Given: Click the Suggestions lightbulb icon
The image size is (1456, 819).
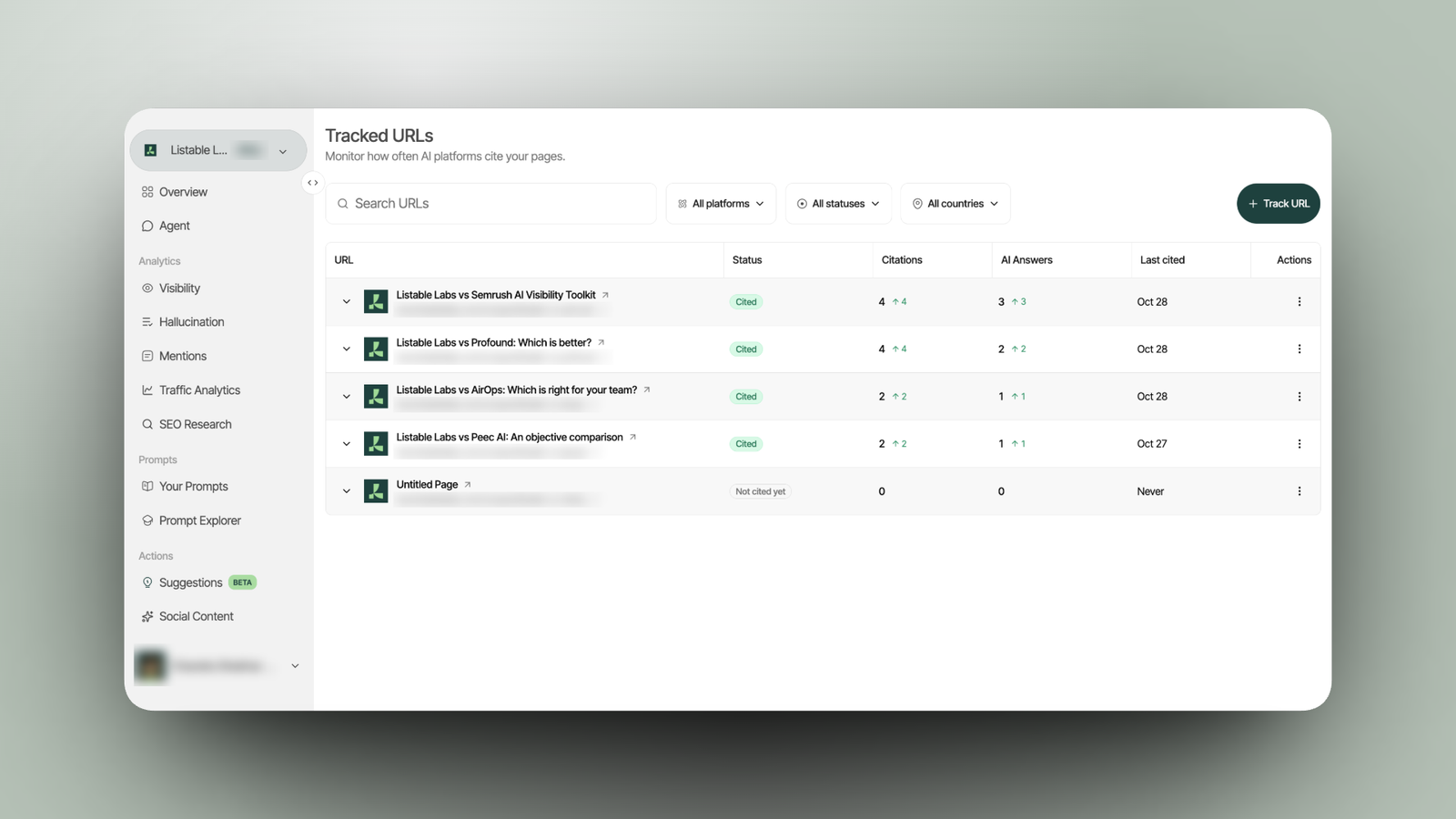Looking at the screenshot, I should point(147,582).
